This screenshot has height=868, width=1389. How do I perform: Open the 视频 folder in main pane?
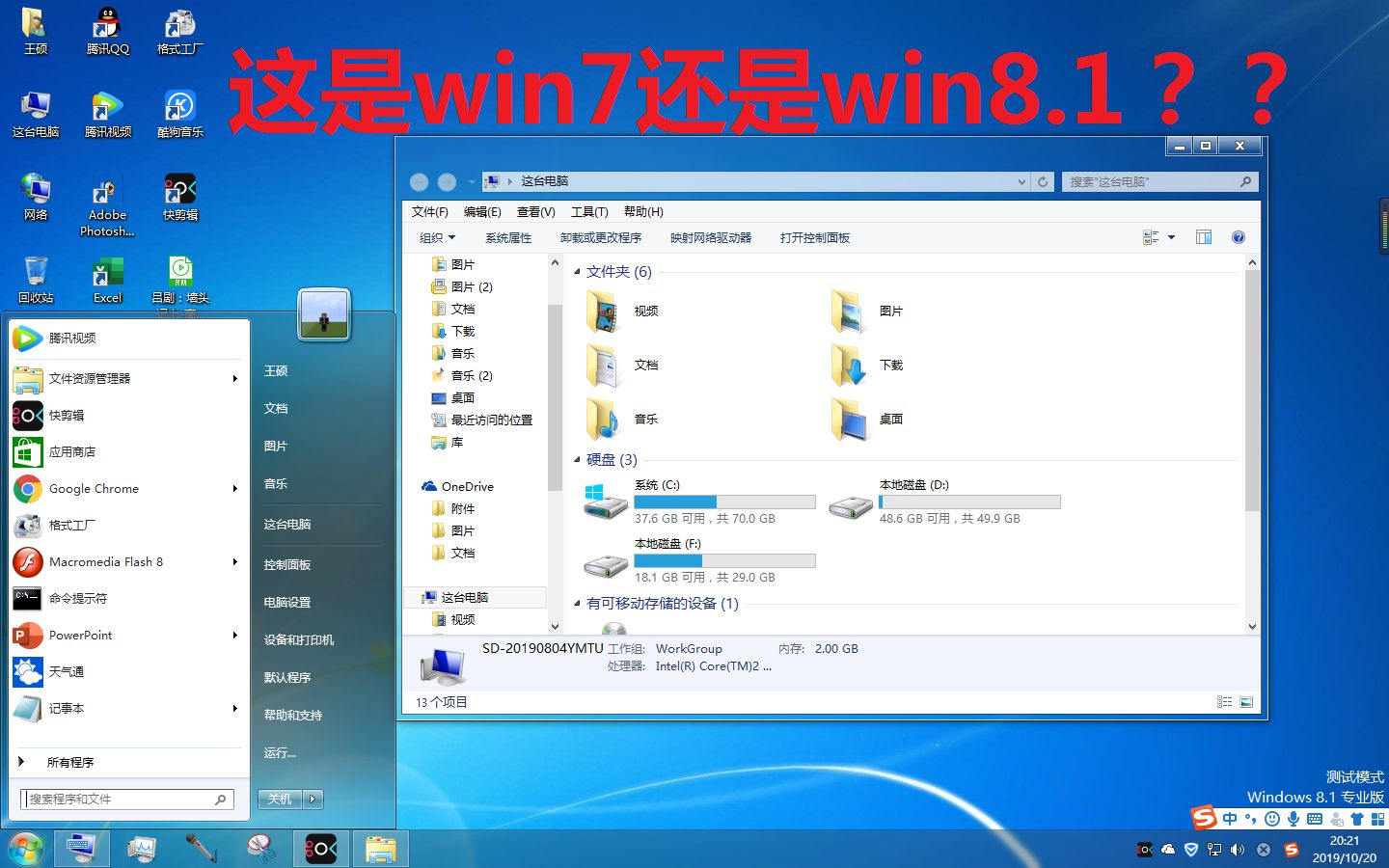coord(623,311)
